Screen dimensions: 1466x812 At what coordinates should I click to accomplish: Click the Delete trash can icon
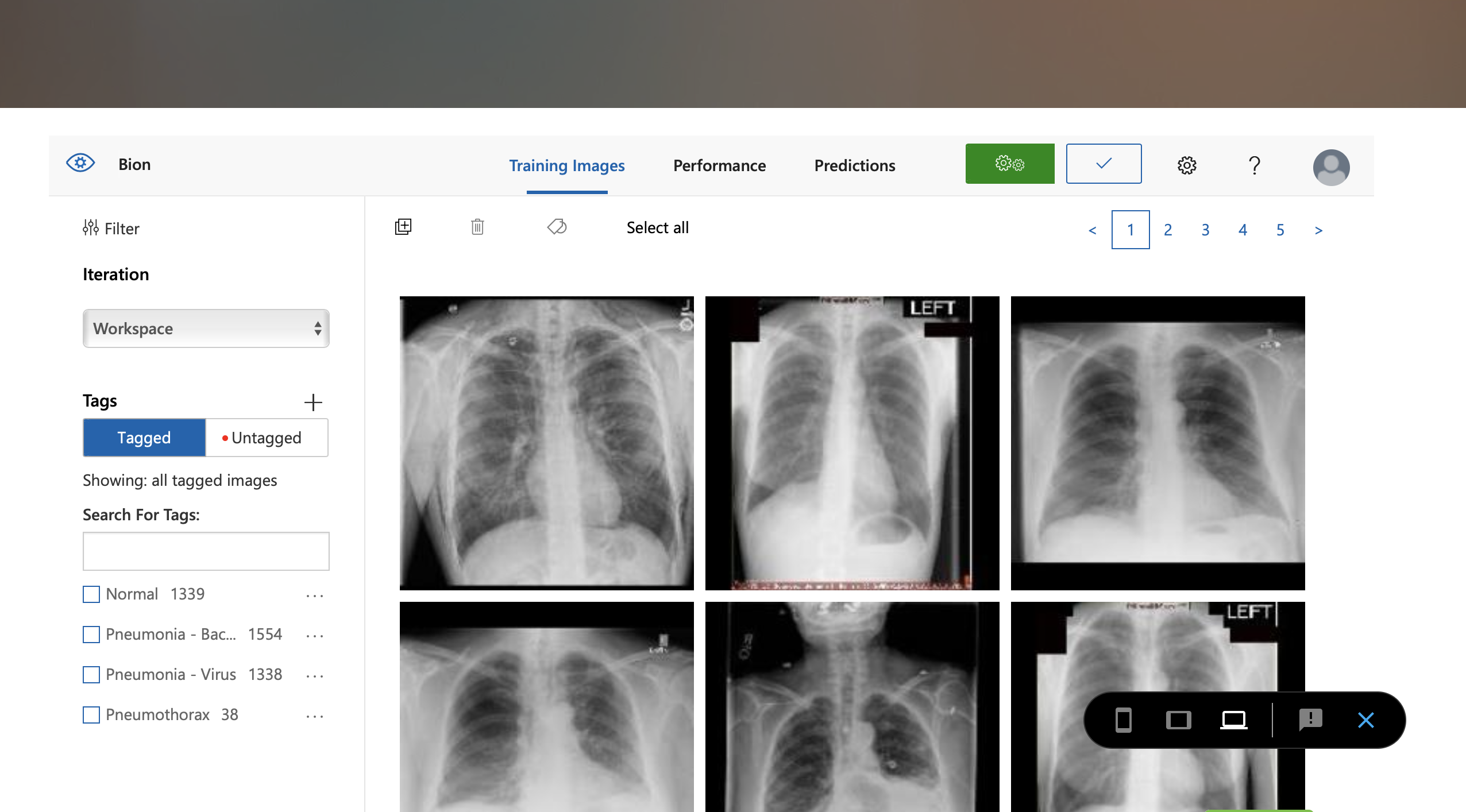tap(477, 227)
